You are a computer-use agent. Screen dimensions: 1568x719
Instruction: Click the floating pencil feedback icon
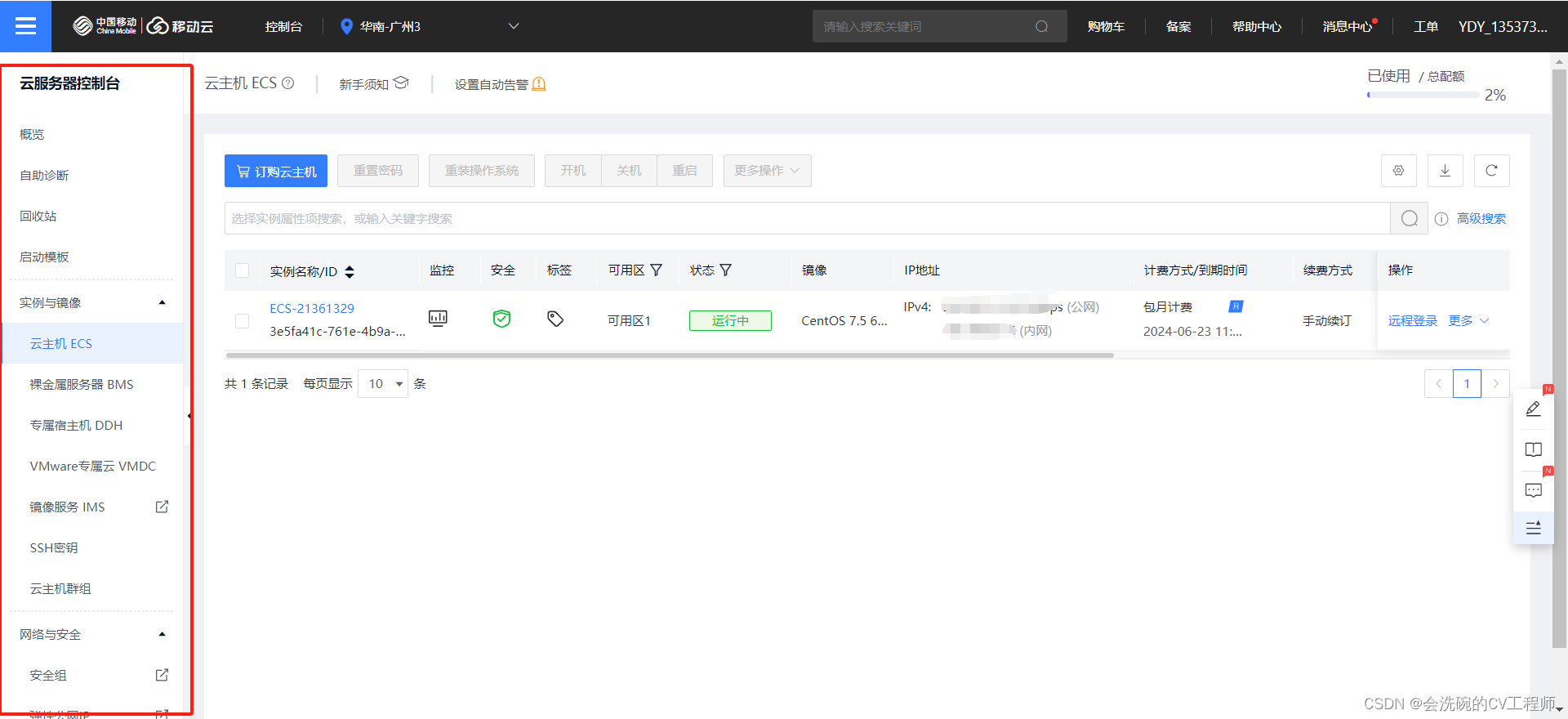1533,409
